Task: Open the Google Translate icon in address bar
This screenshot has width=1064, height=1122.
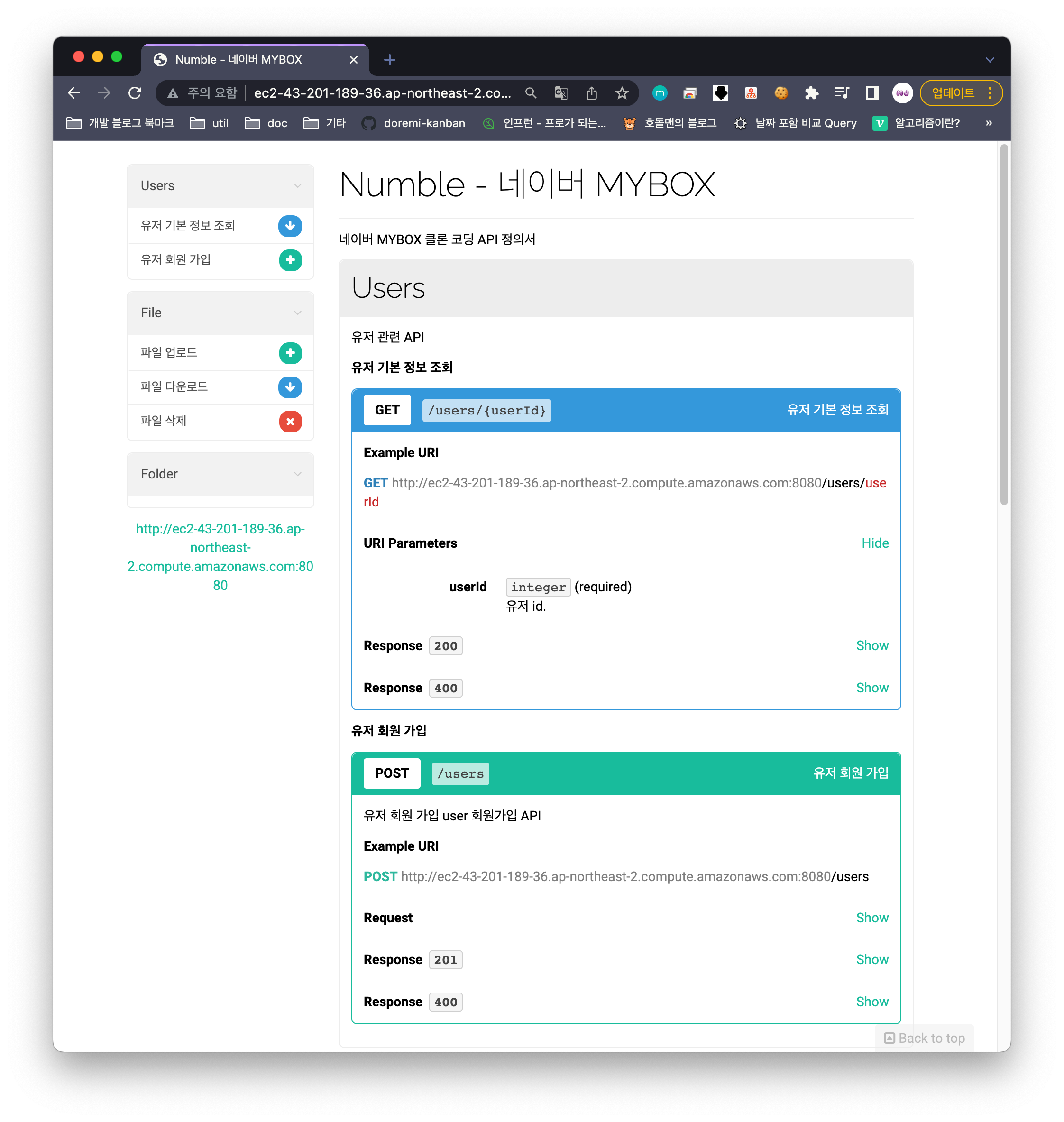Action: pos(561,93)
